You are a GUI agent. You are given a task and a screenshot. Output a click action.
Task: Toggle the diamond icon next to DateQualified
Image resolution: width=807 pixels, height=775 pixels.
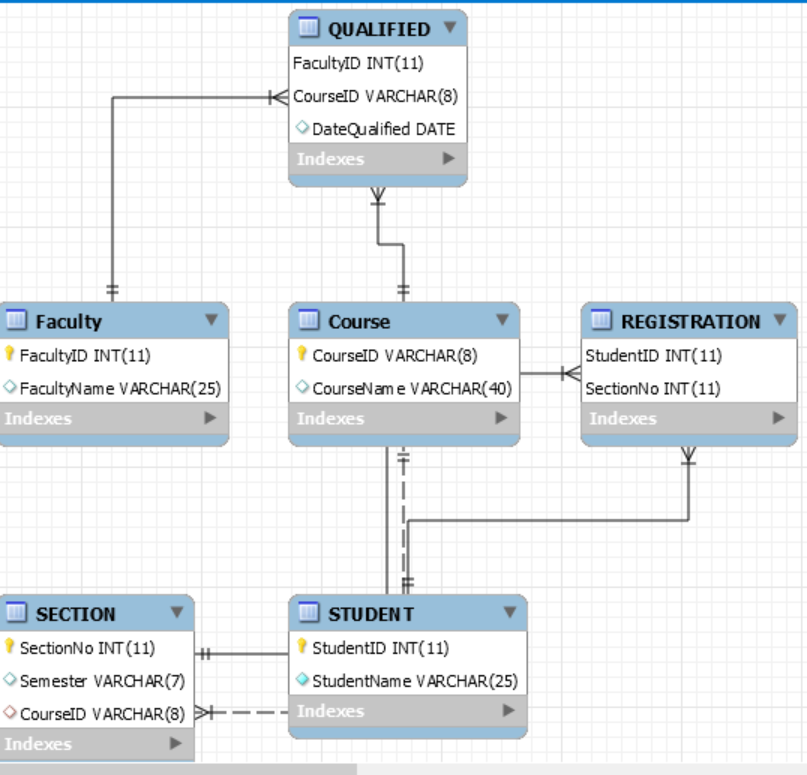(302, 128)
